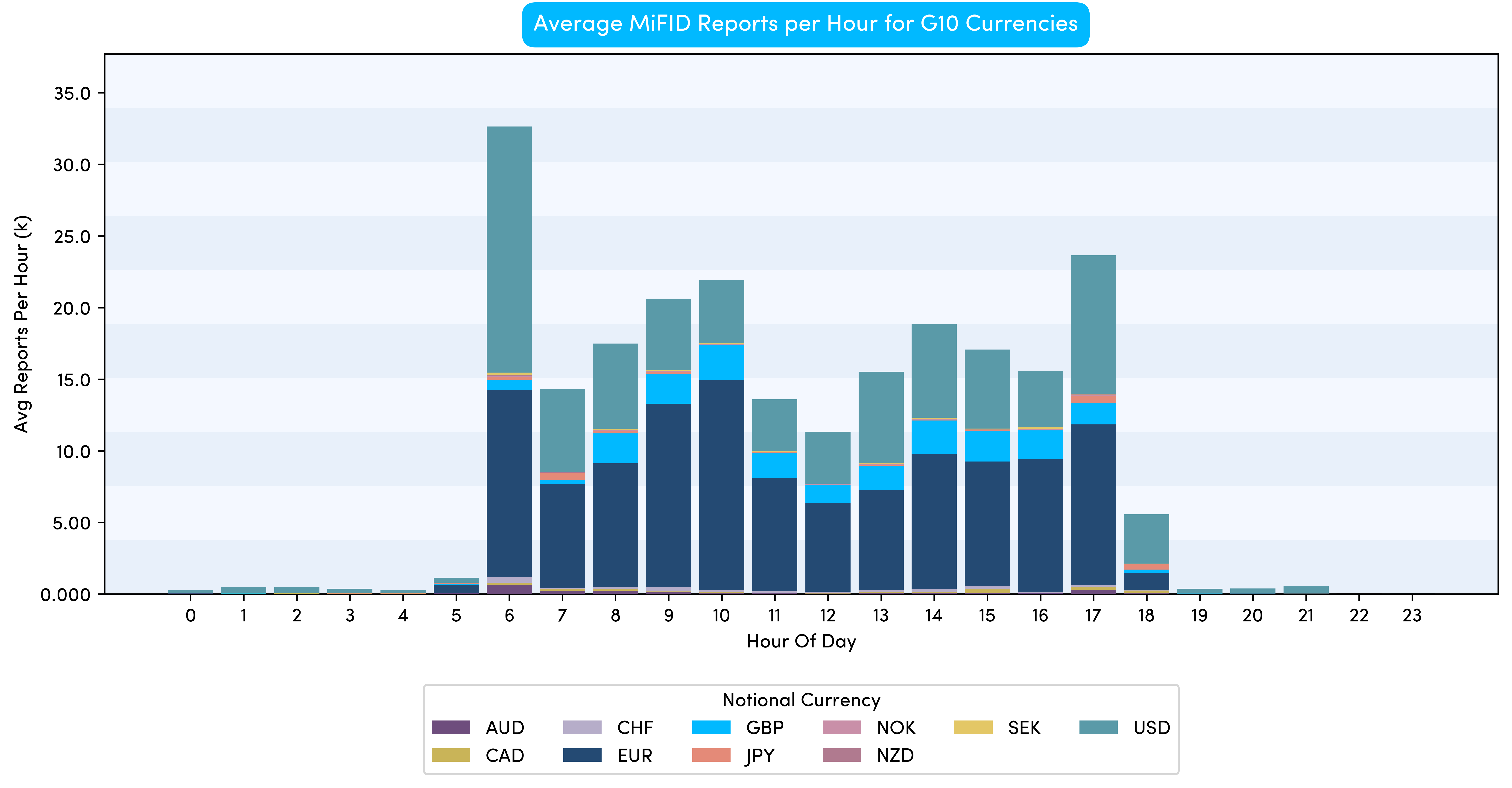Click the CAD legend color swatch
This screenshot has width=1512, height=788.
[450, 755]
